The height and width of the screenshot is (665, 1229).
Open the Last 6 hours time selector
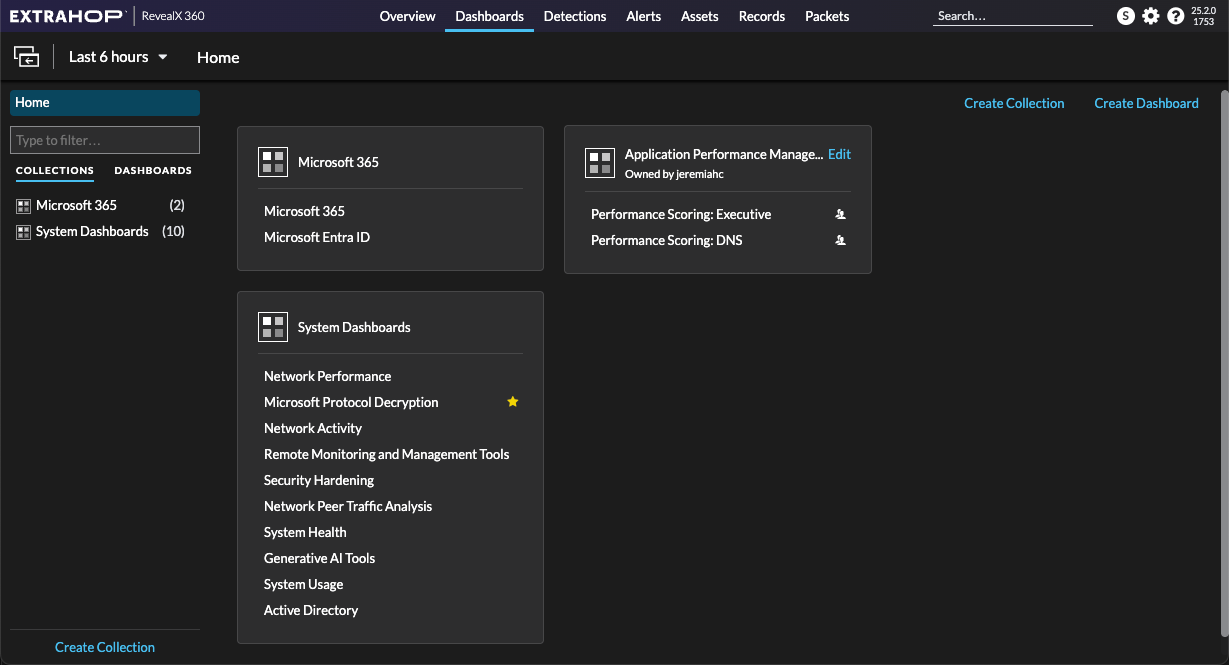[118, 57]
